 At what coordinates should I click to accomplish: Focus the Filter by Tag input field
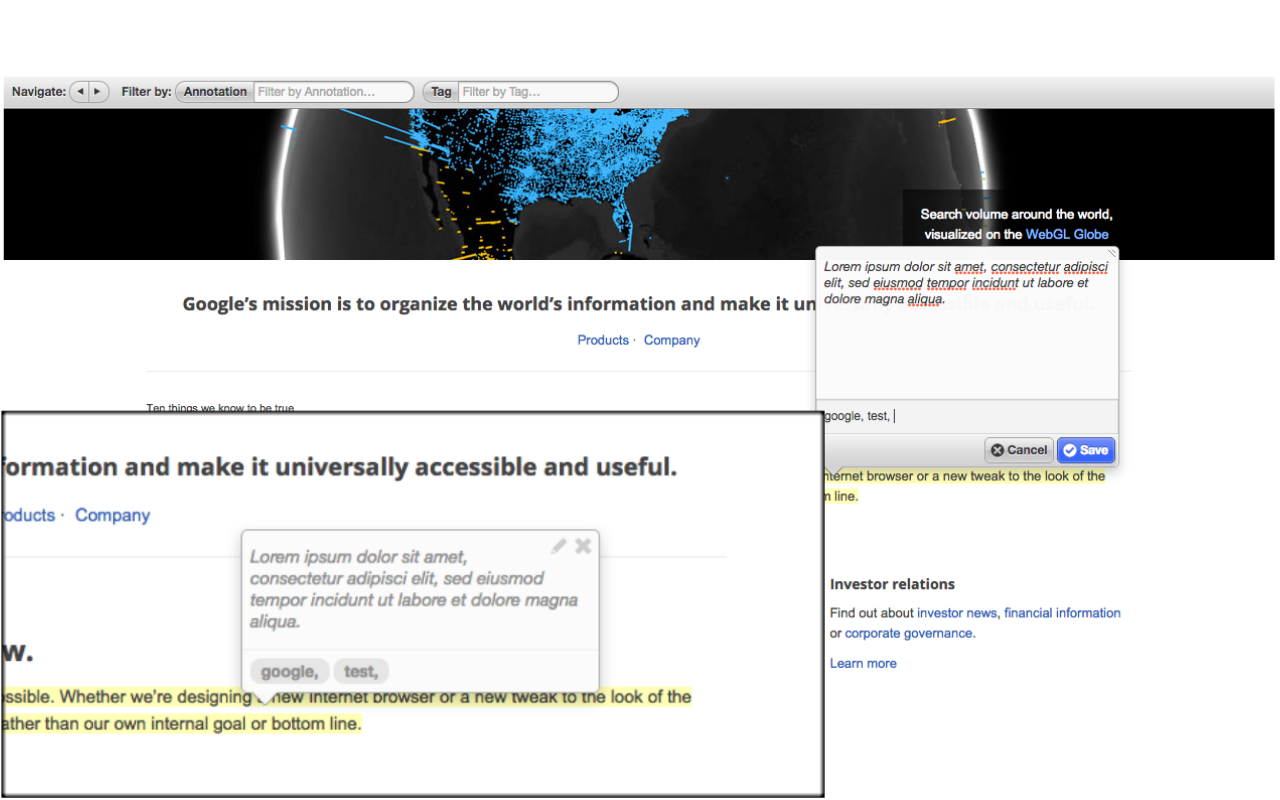click(x=538, y=92)
